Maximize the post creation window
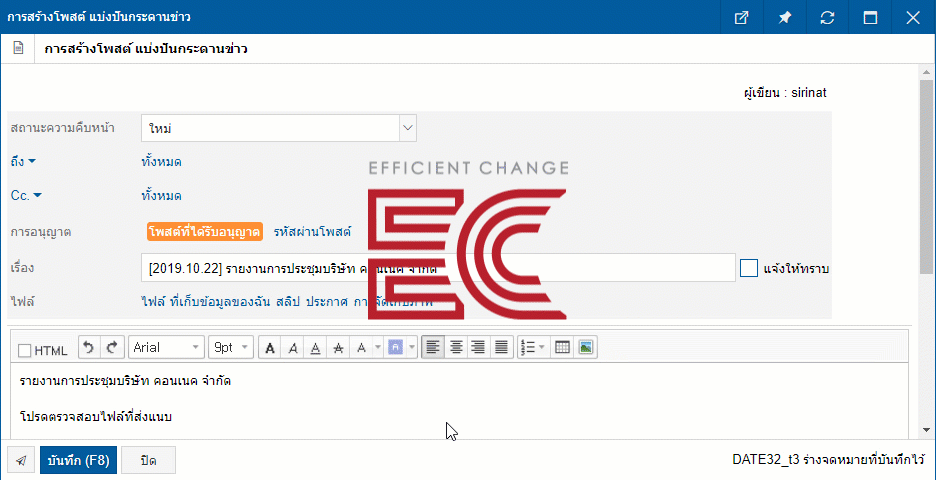 (870, 17)
